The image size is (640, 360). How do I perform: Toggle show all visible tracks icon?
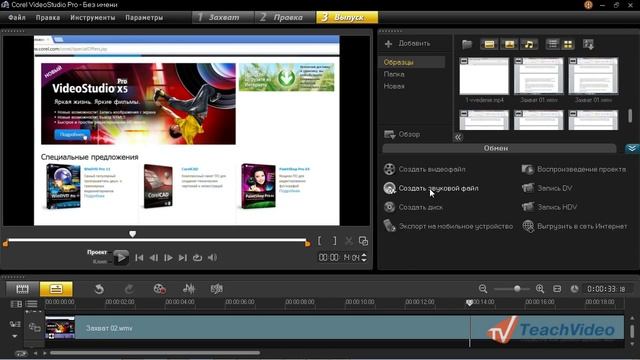click(x=16, y=304)
